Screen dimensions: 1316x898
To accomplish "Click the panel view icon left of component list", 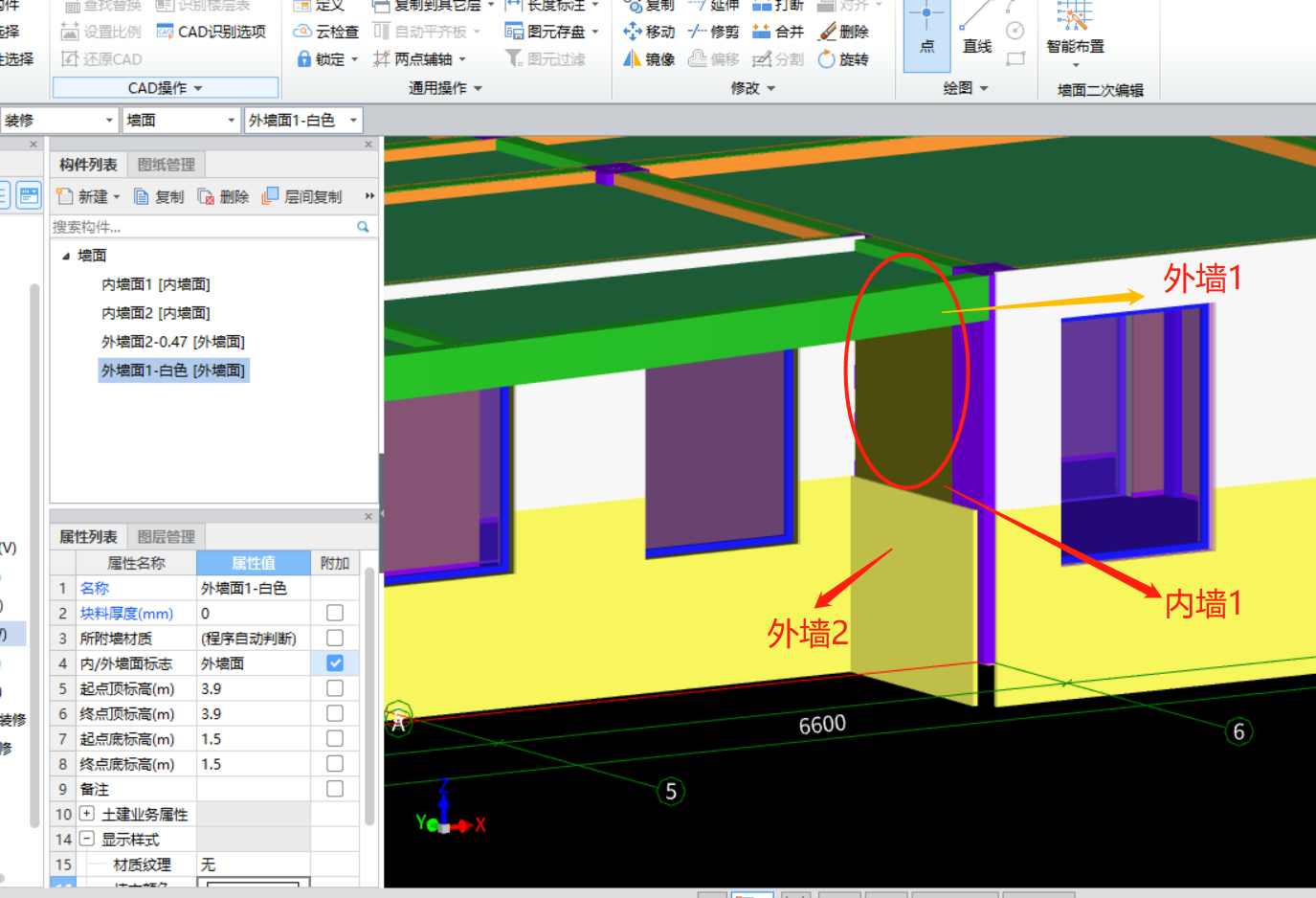I will [30, 195].
